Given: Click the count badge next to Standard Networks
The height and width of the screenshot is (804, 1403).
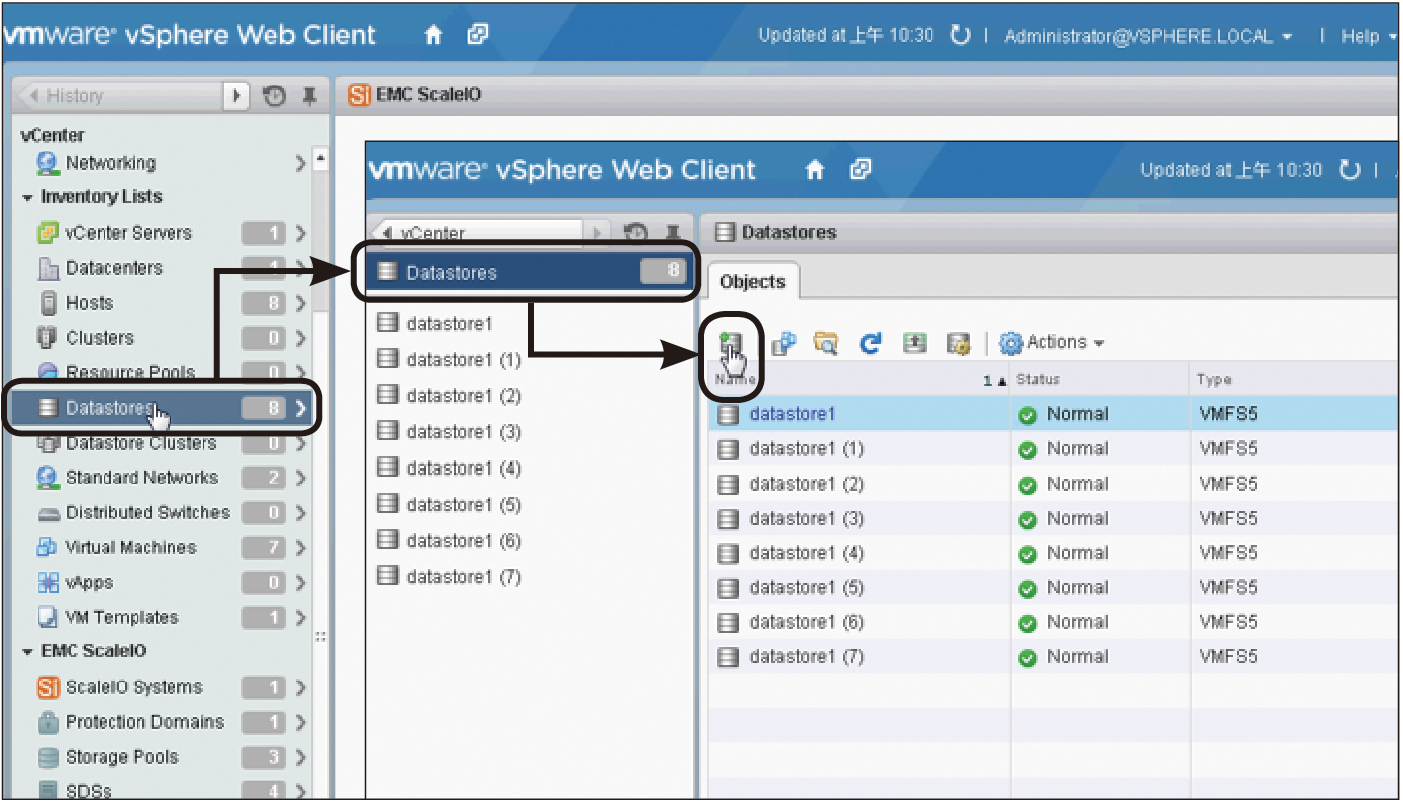Looking at the screenshot, I should coord(264,478).
